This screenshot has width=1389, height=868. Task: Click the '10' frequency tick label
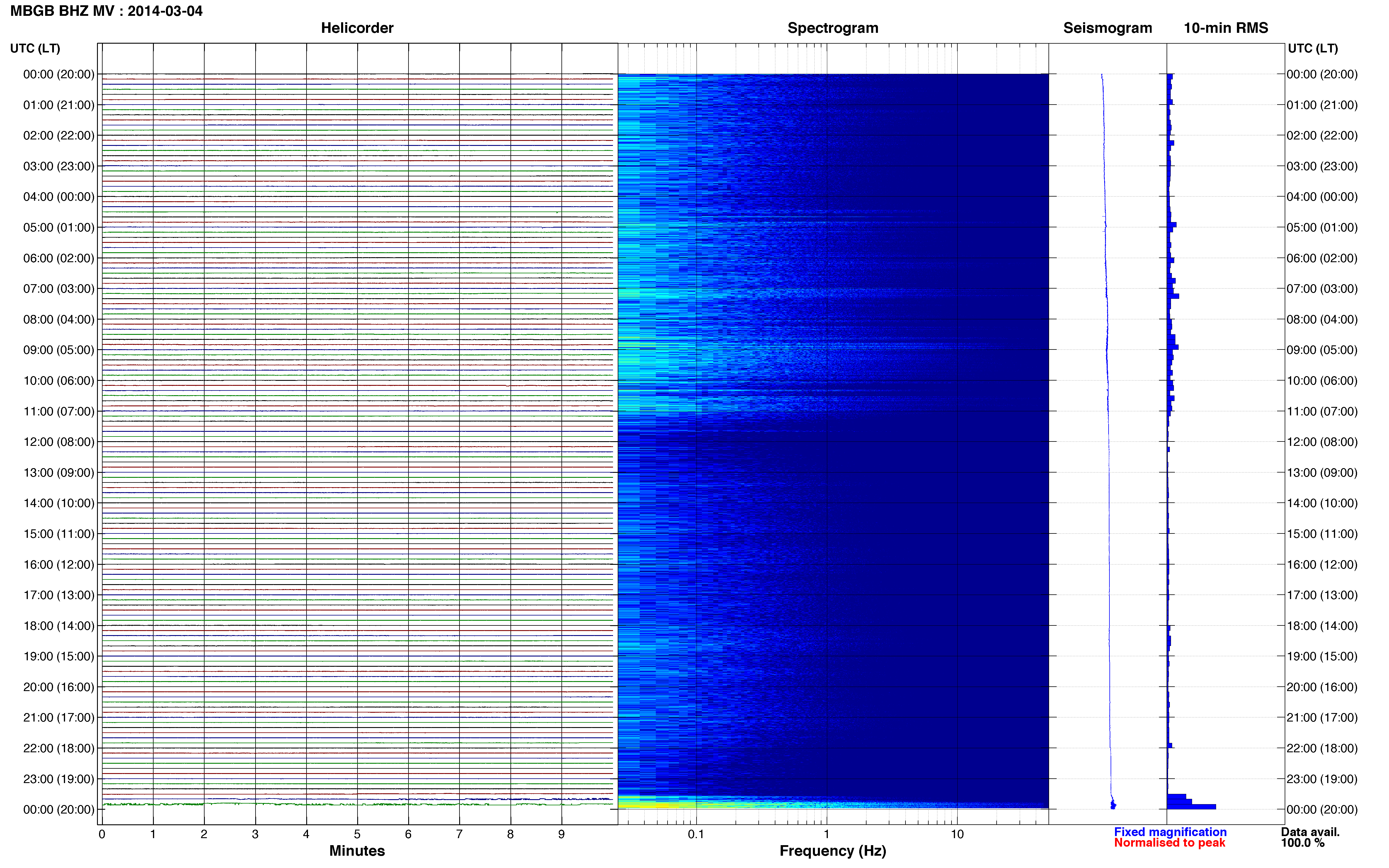click(x=957, y=834)
